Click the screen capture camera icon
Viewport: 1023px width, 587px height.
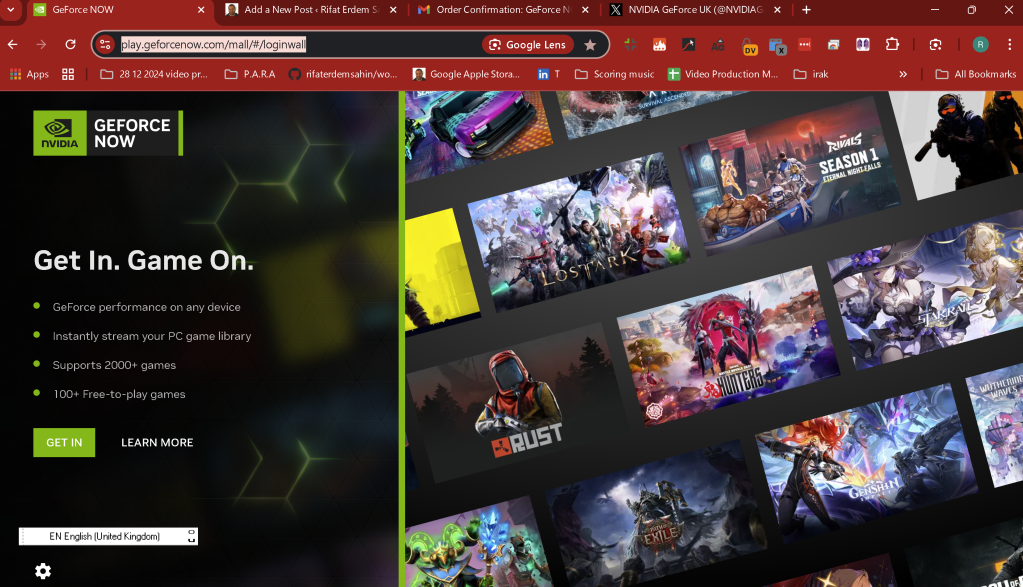click(x=936, y=44)
